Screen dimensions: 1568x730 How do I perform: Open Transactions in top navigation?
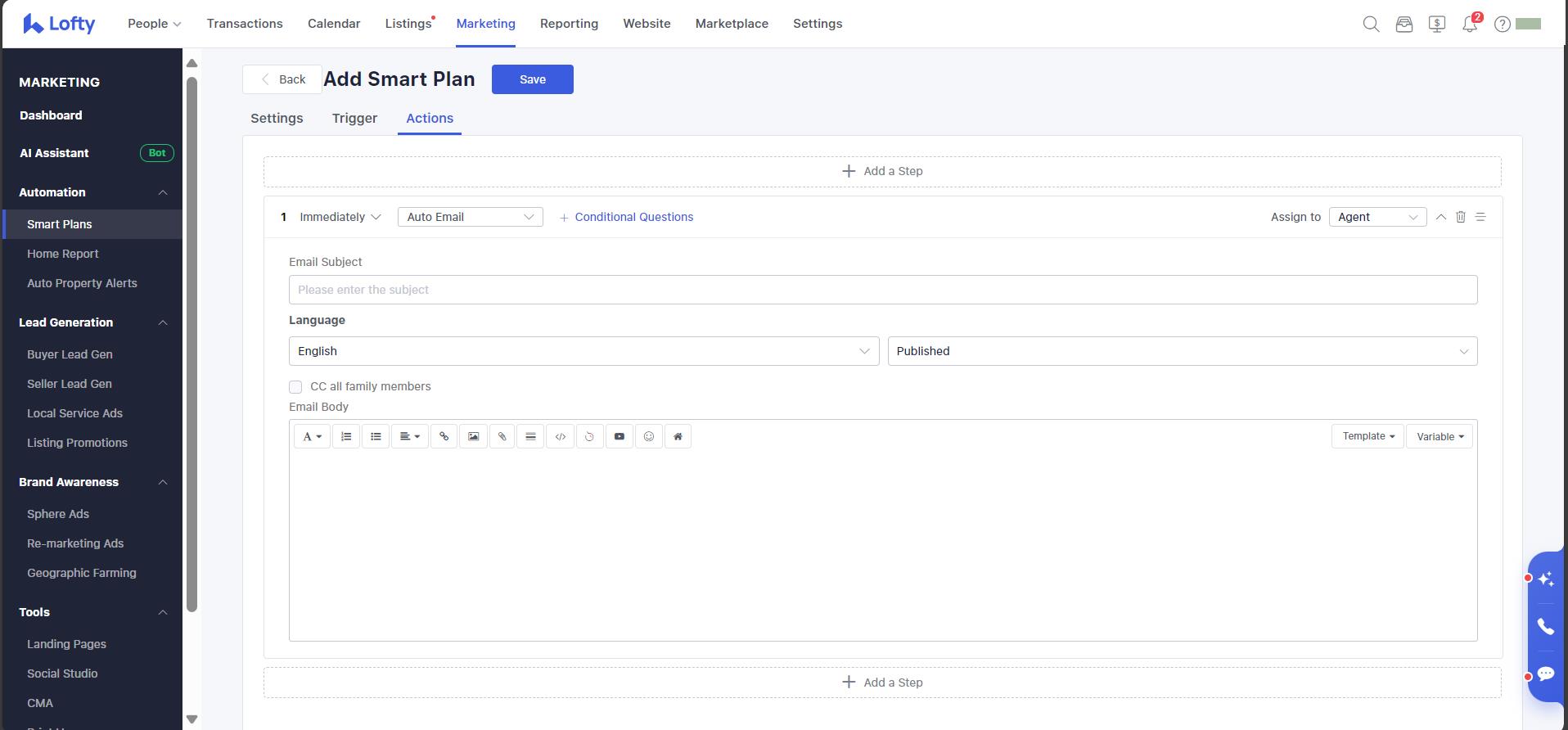245,24
